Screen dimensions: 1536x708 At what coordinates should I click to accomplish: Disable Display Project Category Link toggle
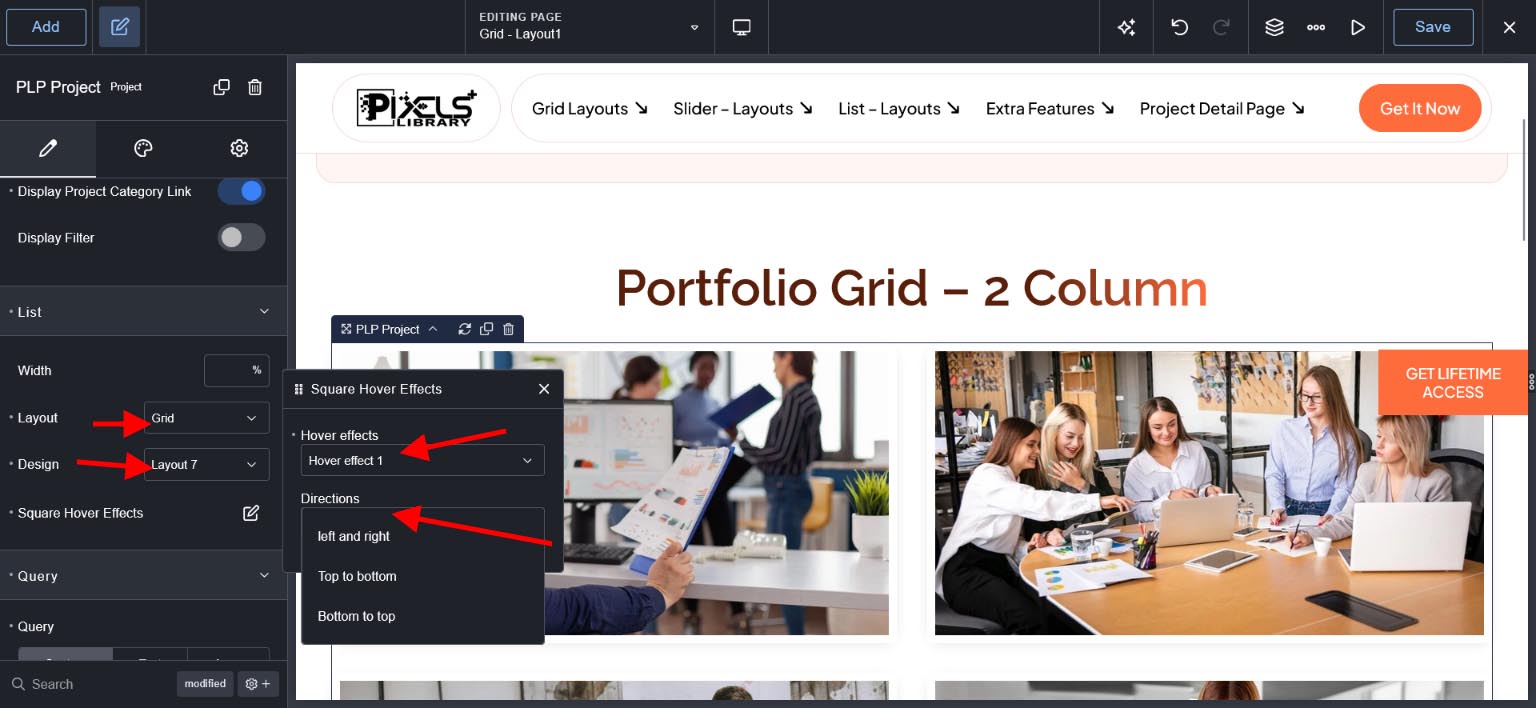pyautogui.click(x=242, y=191)
